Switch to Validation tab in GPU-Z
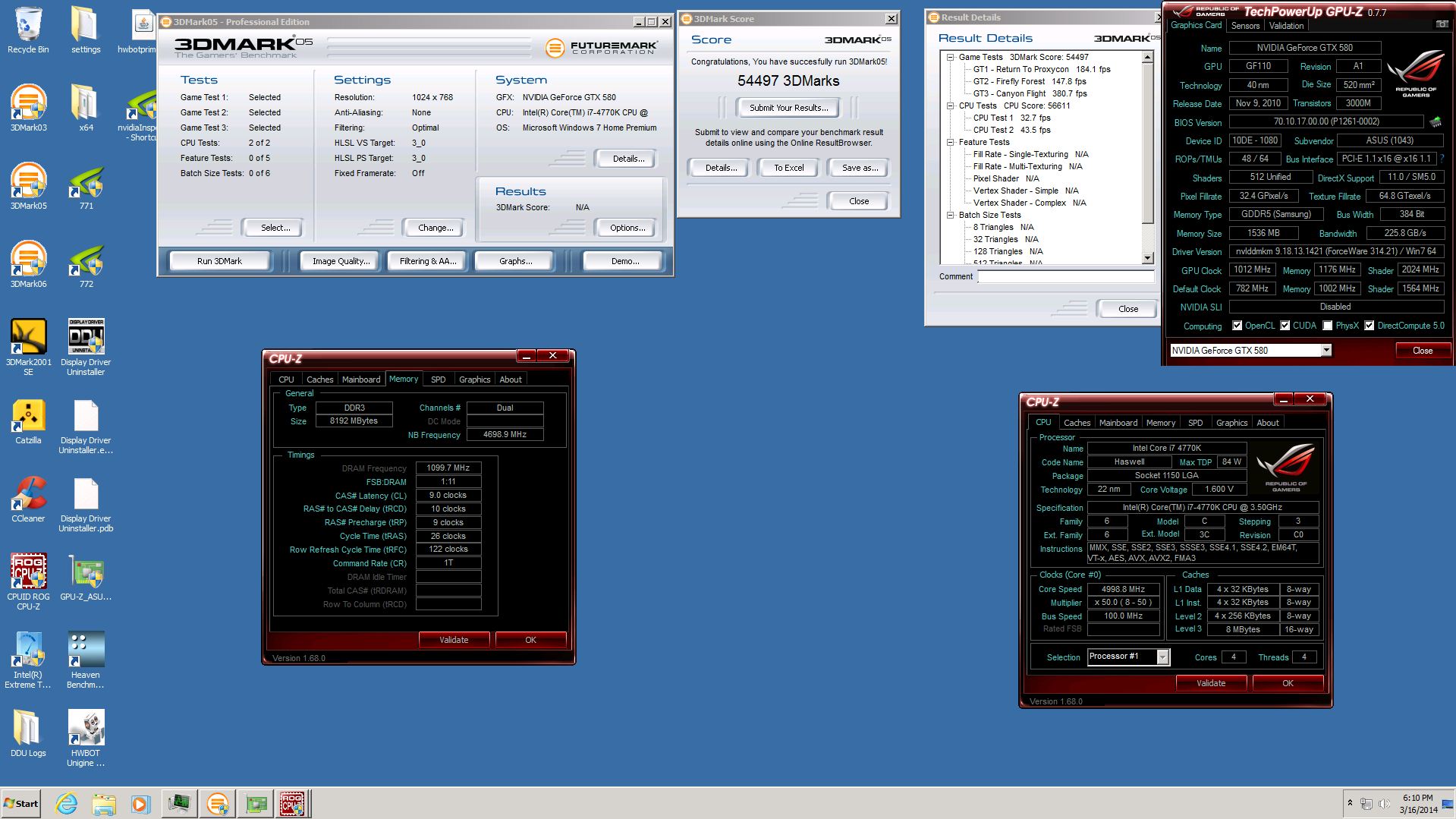 coord(1286,26)
